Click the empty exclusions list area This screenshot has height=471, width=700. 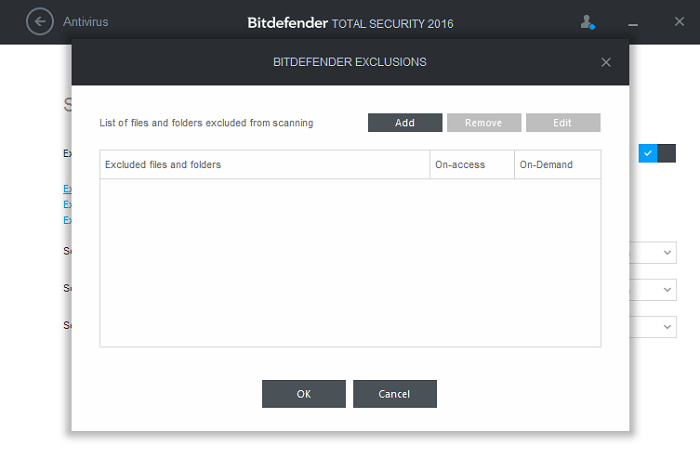pyautogui.click(x=350, y=262)
